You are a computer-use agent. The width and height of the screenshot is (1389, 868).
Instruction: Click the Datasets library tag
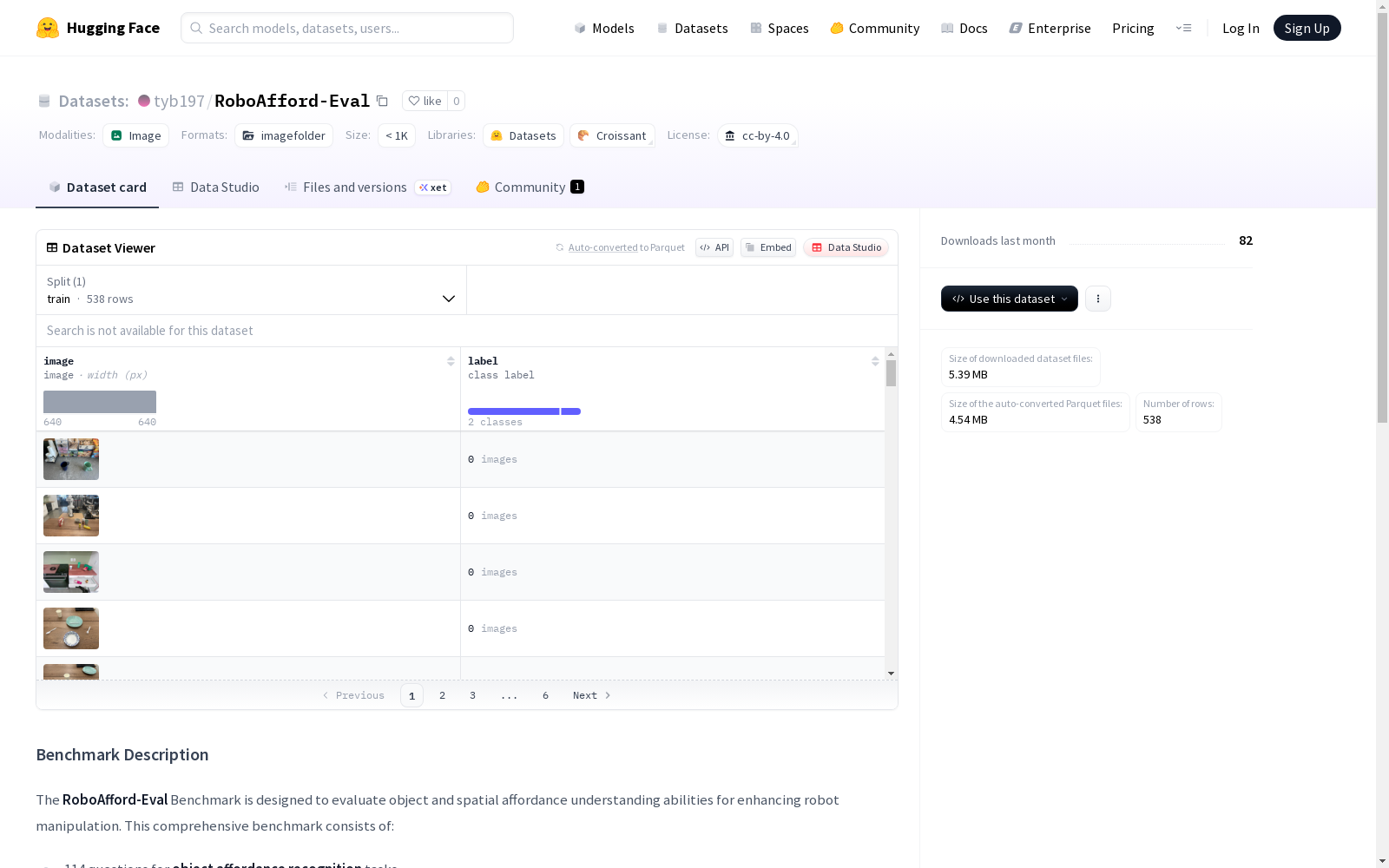(523, 135)
